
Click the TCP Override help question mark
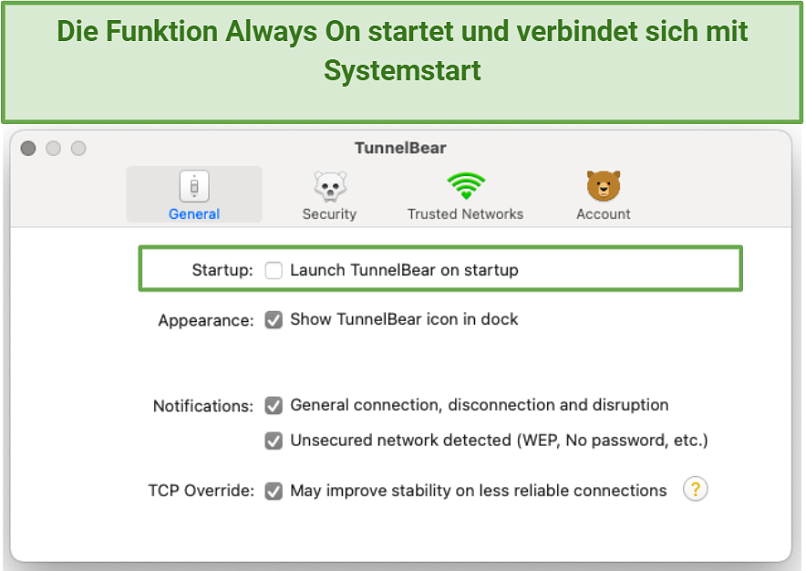tap(695, 489)
